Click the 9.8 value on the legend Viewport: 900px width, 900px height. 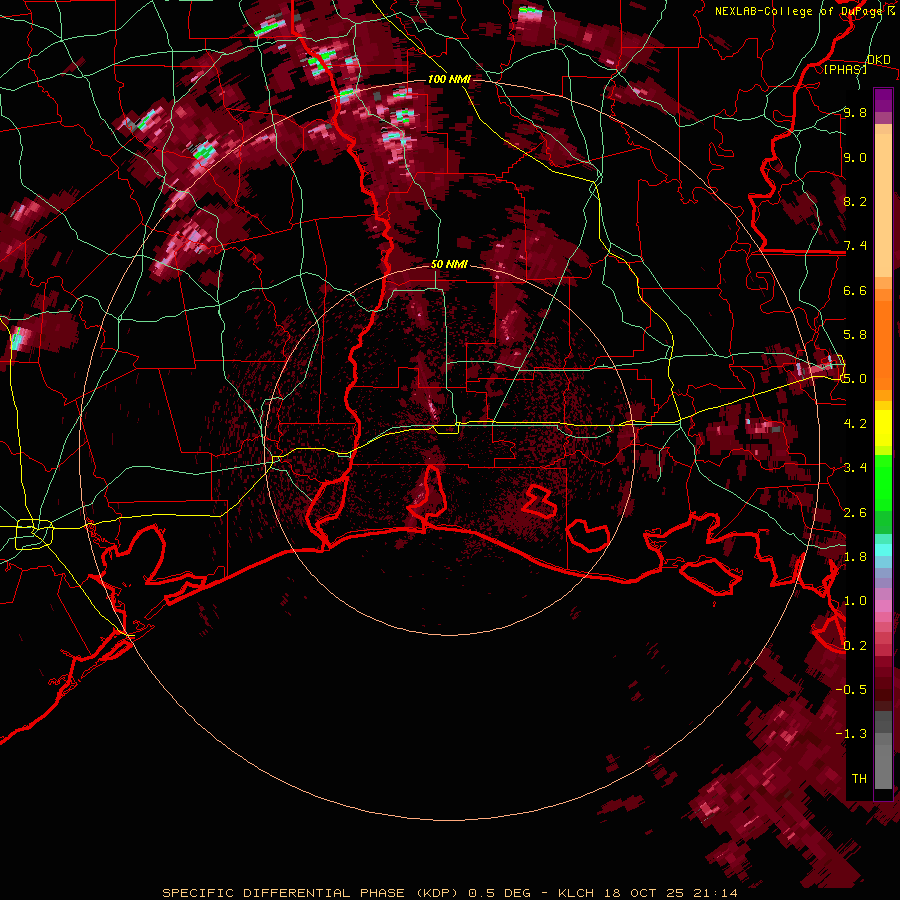point(855,112)
